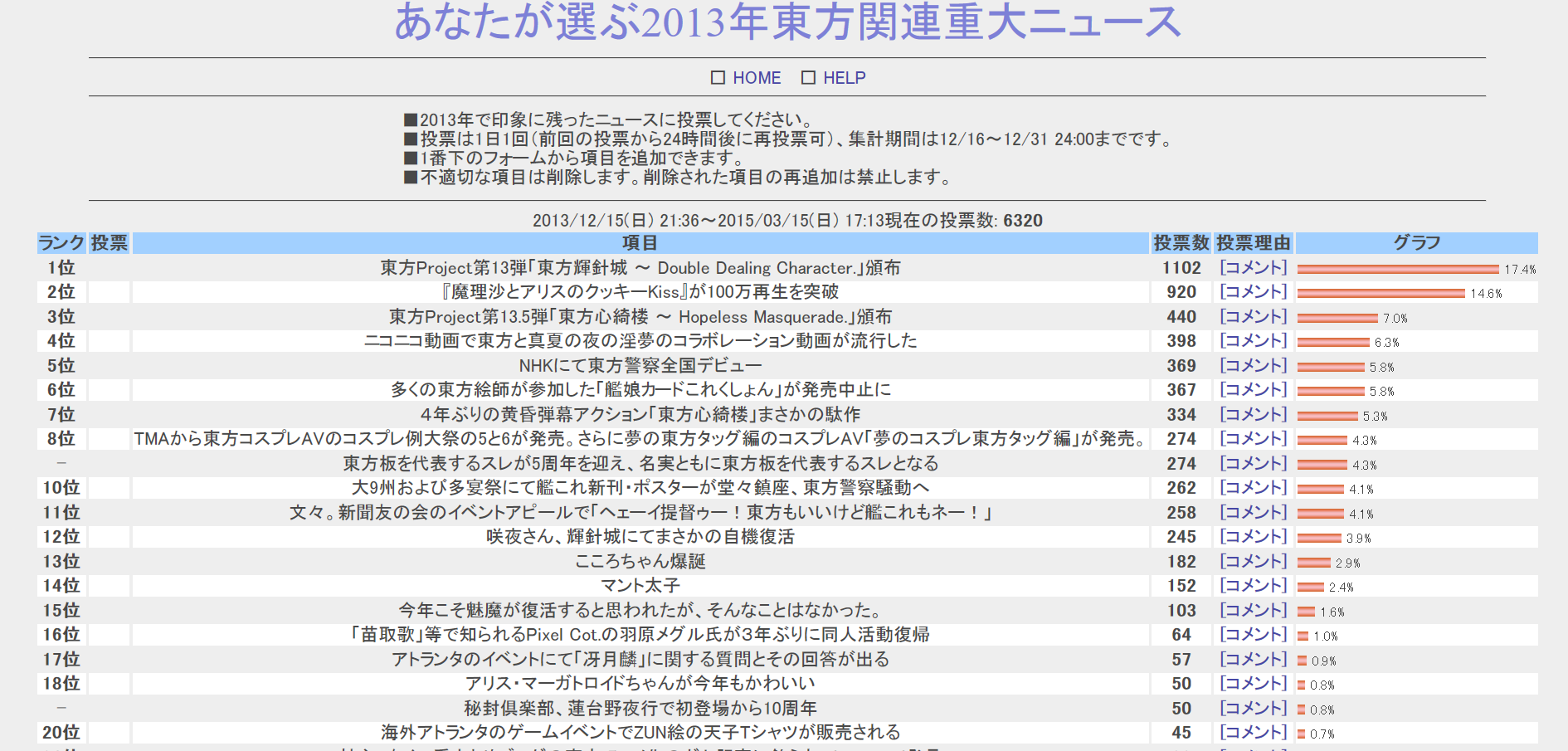
Task: Open コメント link in the 20位 row
Action: [1253, 733]
